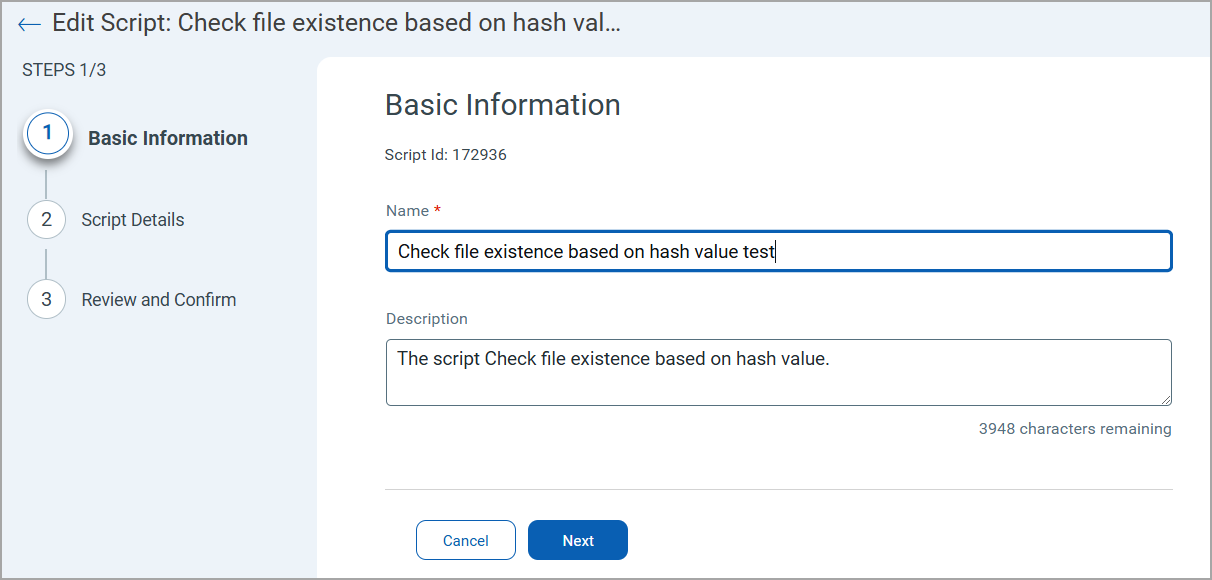Click the red required asterisk by Name
Viewport: 1212px width, 580px height.
point(438,210)
